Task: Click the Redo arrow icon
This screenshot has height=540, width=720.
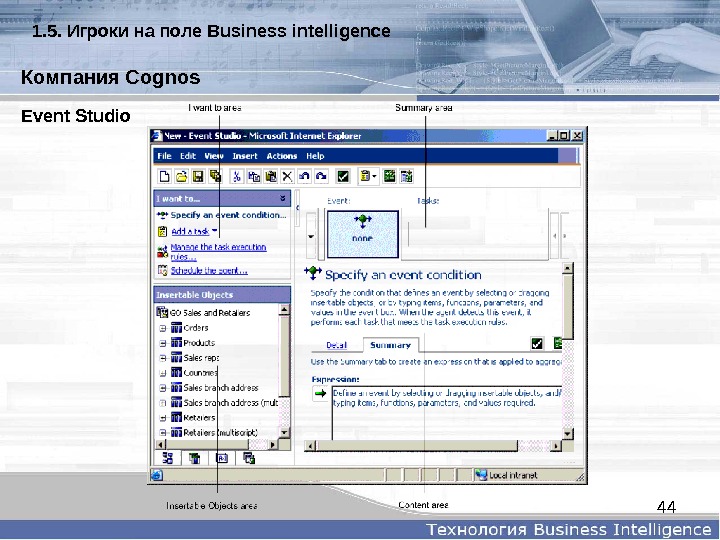Action: point(321,176)
